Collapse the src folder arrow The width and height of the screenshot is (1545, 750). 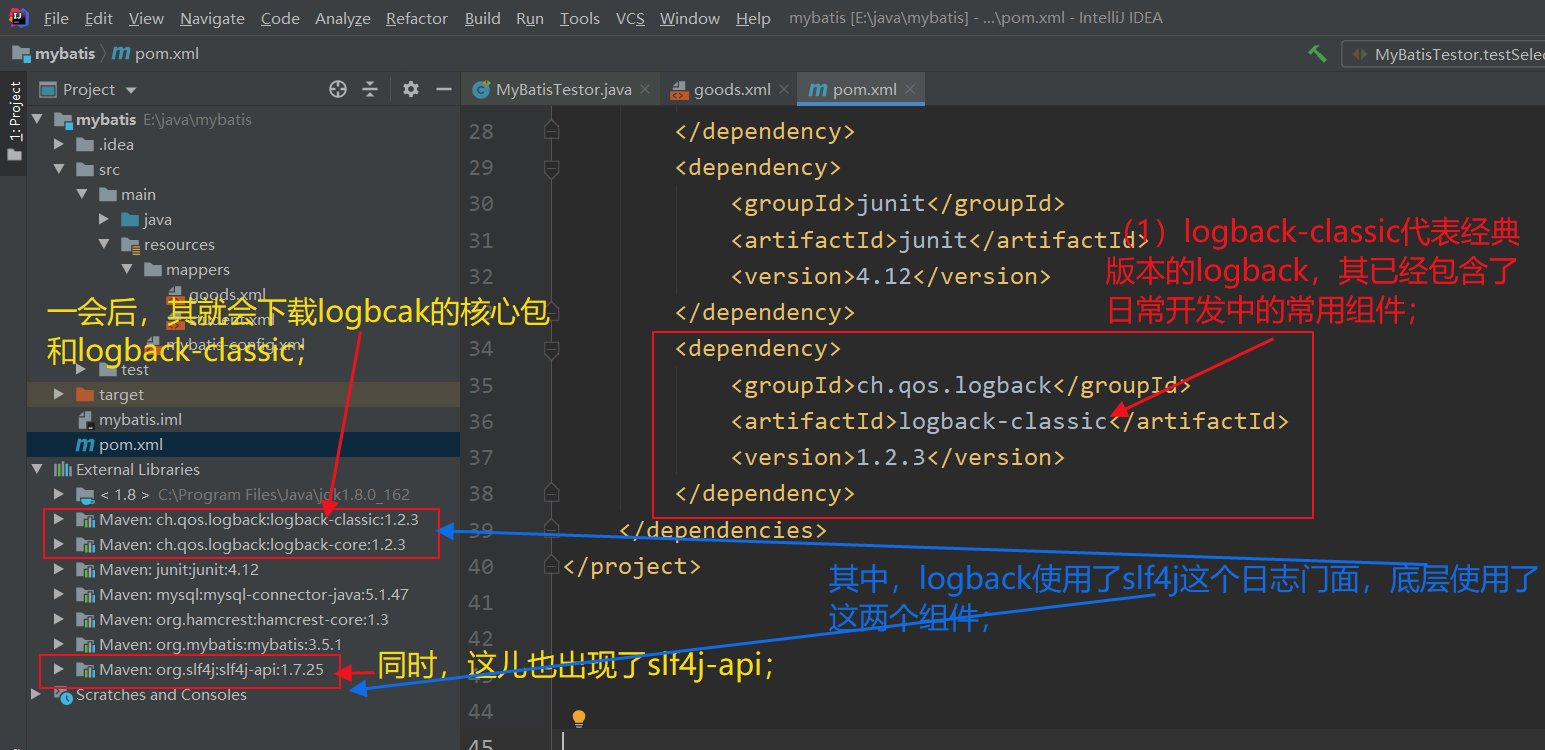(x=60, y=170)
